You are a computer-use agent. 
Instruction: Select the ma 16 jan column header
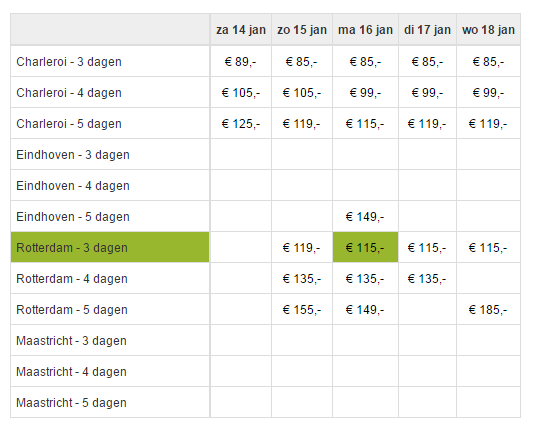[x=365, y=30]
